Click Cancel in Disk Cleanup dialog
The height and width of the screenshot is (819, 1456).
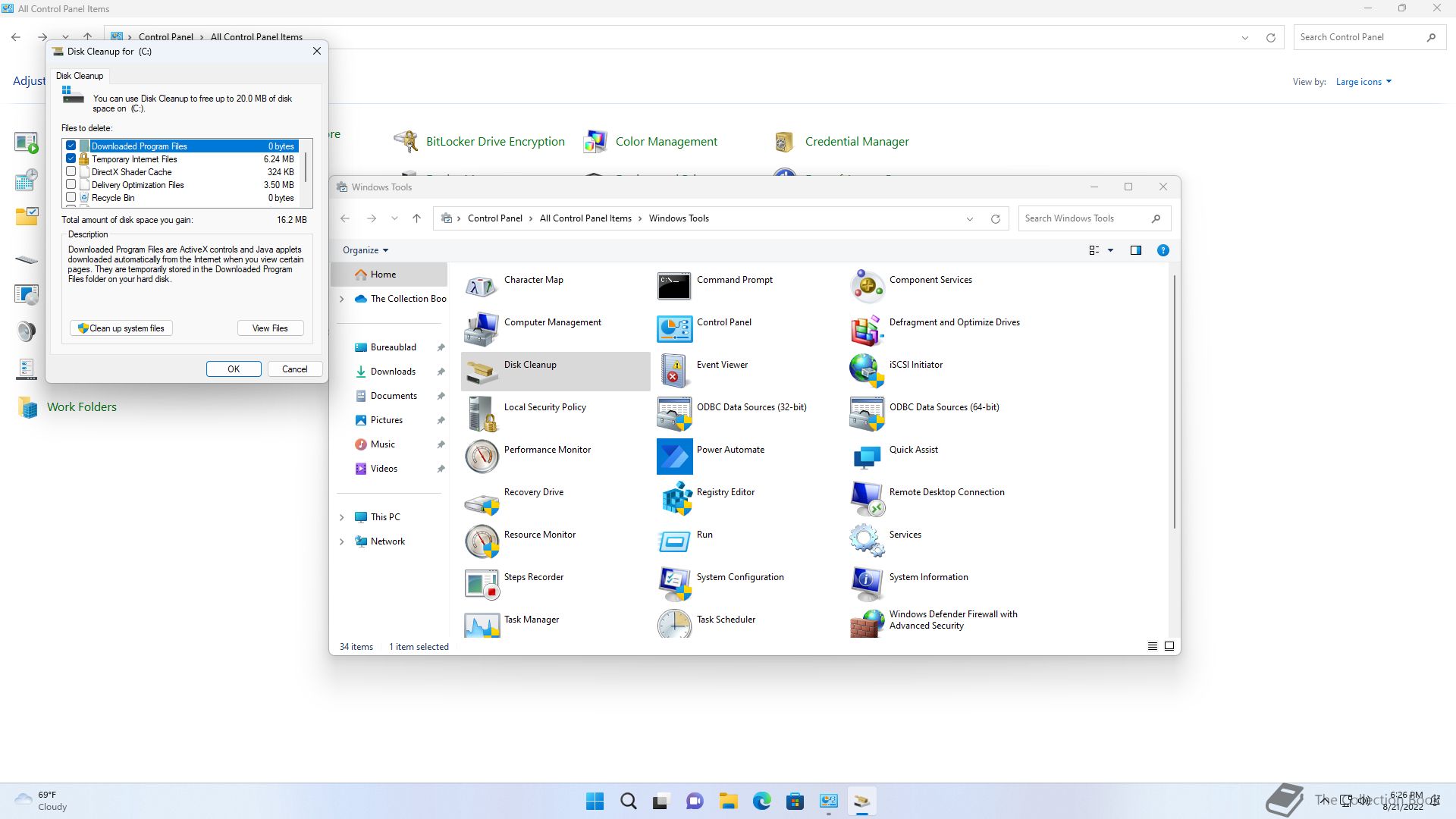(295, 369)
